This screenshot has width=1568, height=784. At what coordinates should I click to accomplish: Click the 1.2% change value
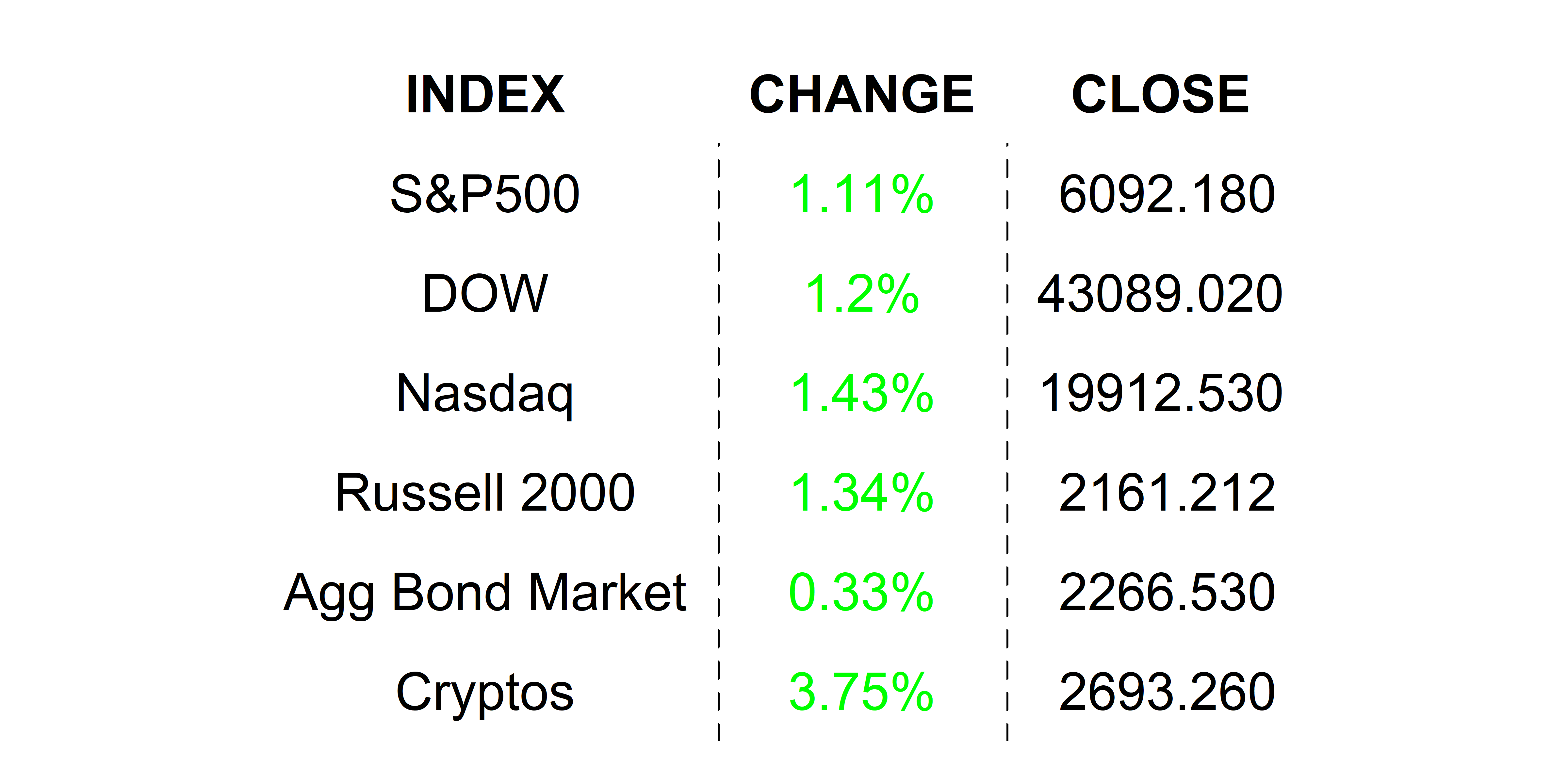pyautogui.click(x=861, y=294)
